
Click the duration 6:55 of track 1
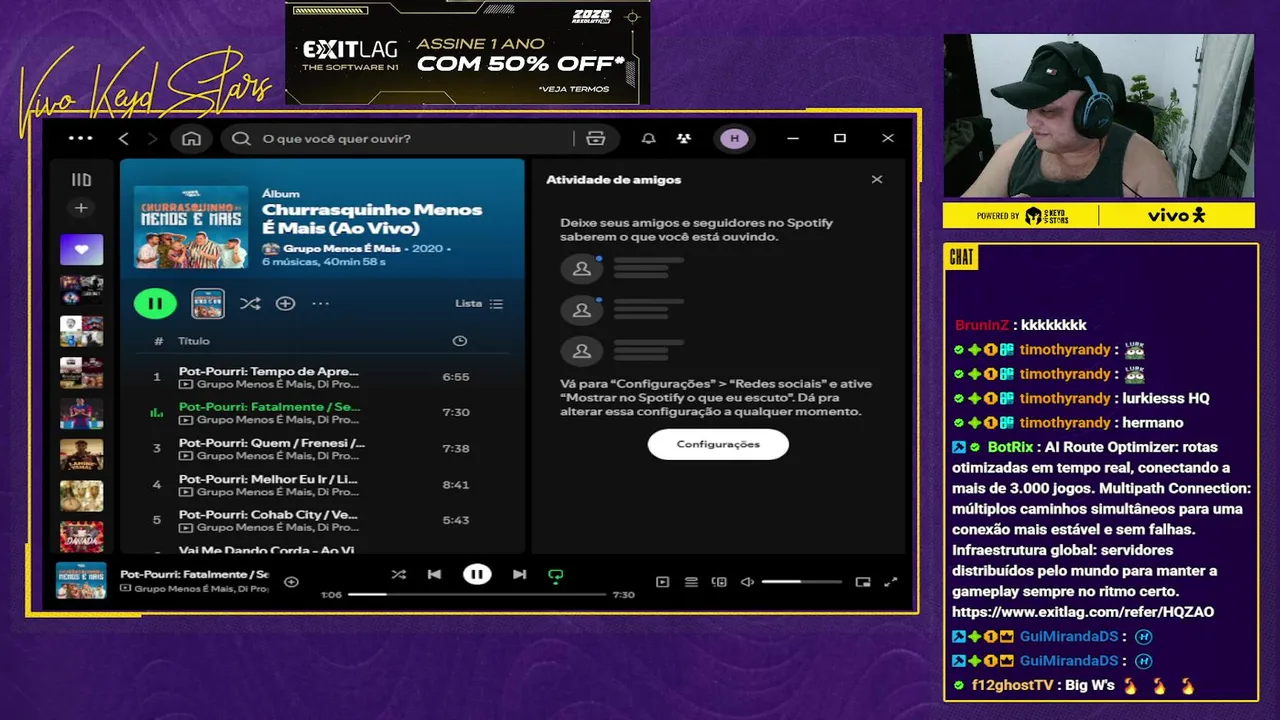point(455,377)
